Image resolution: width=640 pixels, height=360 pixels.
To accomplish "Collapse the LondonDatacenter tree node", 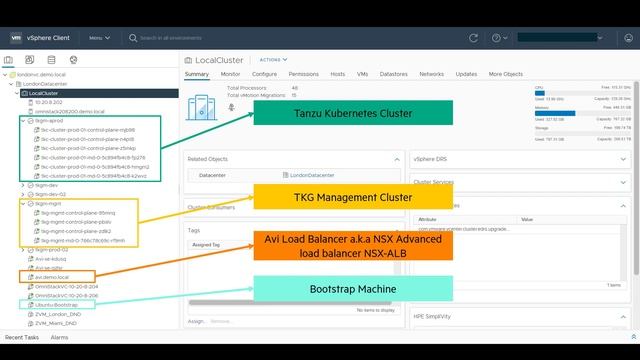I will coord(11,84).
